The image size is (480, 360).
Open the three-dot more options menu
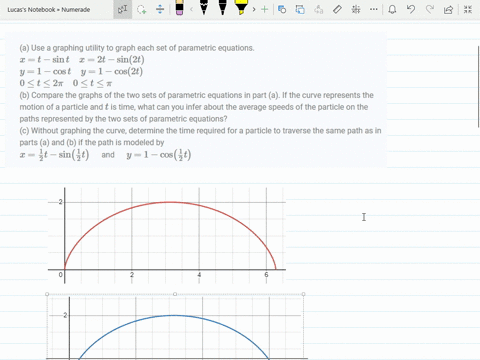374,9
